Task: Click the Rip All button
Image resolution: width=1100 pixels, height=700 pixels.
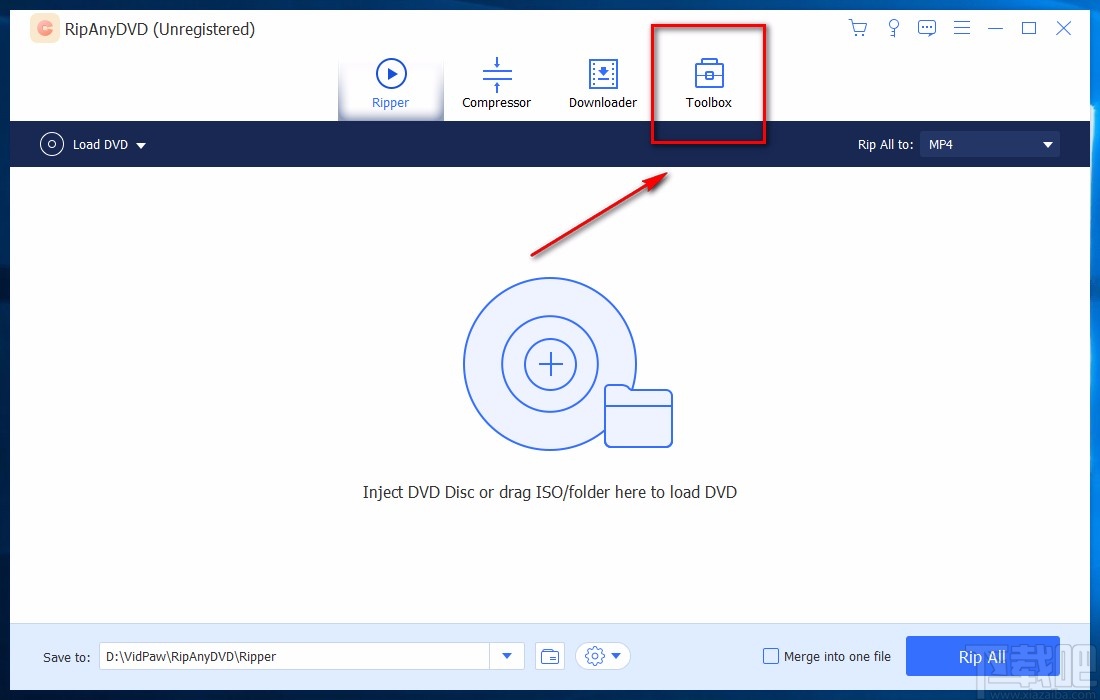Action: 982,657
